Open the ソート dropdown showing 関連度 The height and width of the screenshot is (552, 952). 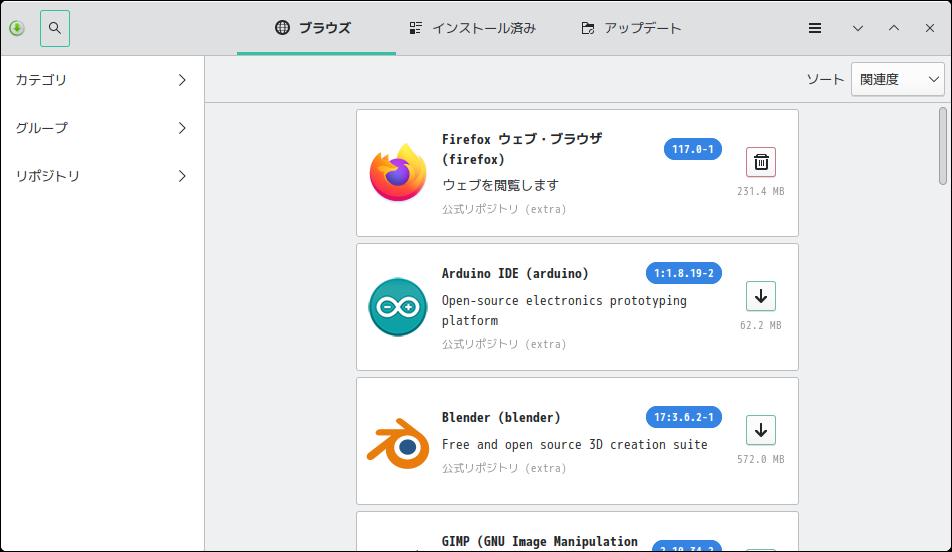pyautogui.click(x=897, y=79)
